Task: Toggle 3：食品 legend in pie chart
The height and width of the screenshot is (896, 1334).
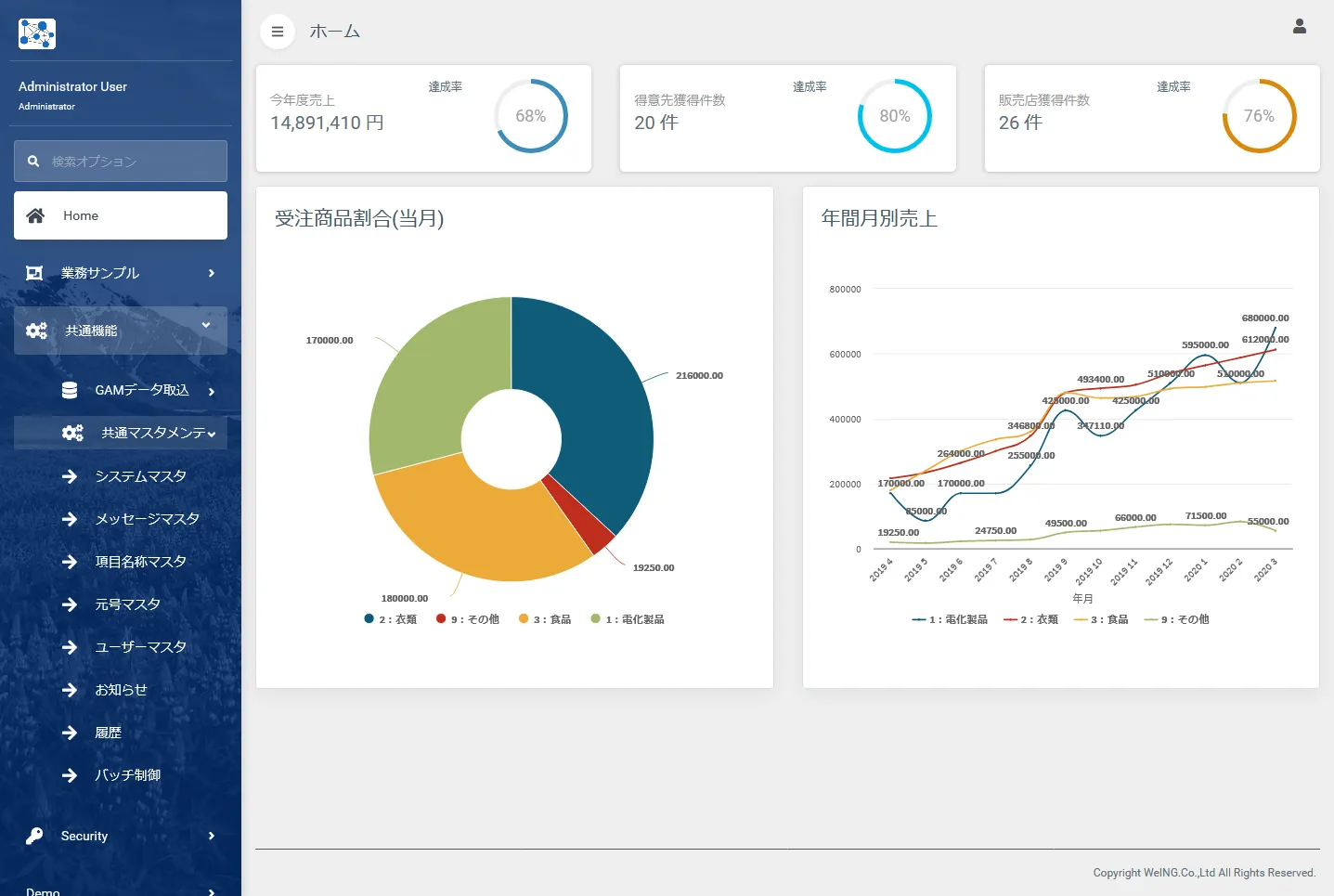Action: point(545,619)
